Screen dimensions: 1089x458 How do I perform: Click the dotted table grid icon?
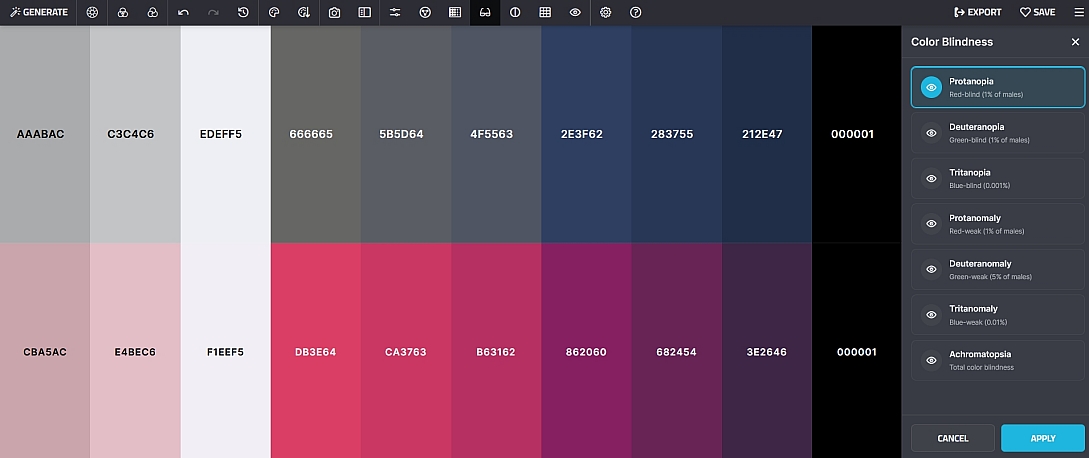click(455, 13)
